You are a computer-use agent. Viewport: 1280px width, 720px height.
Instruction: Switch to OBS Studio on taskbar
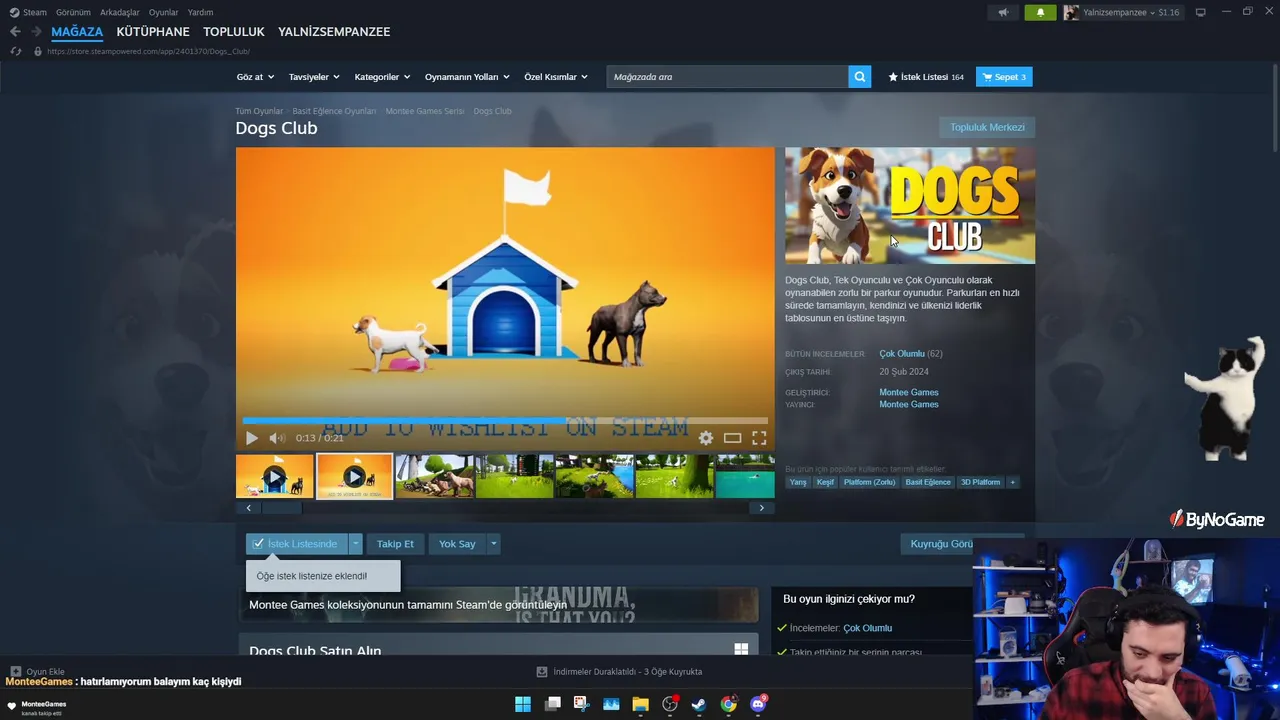coord(670,704)
